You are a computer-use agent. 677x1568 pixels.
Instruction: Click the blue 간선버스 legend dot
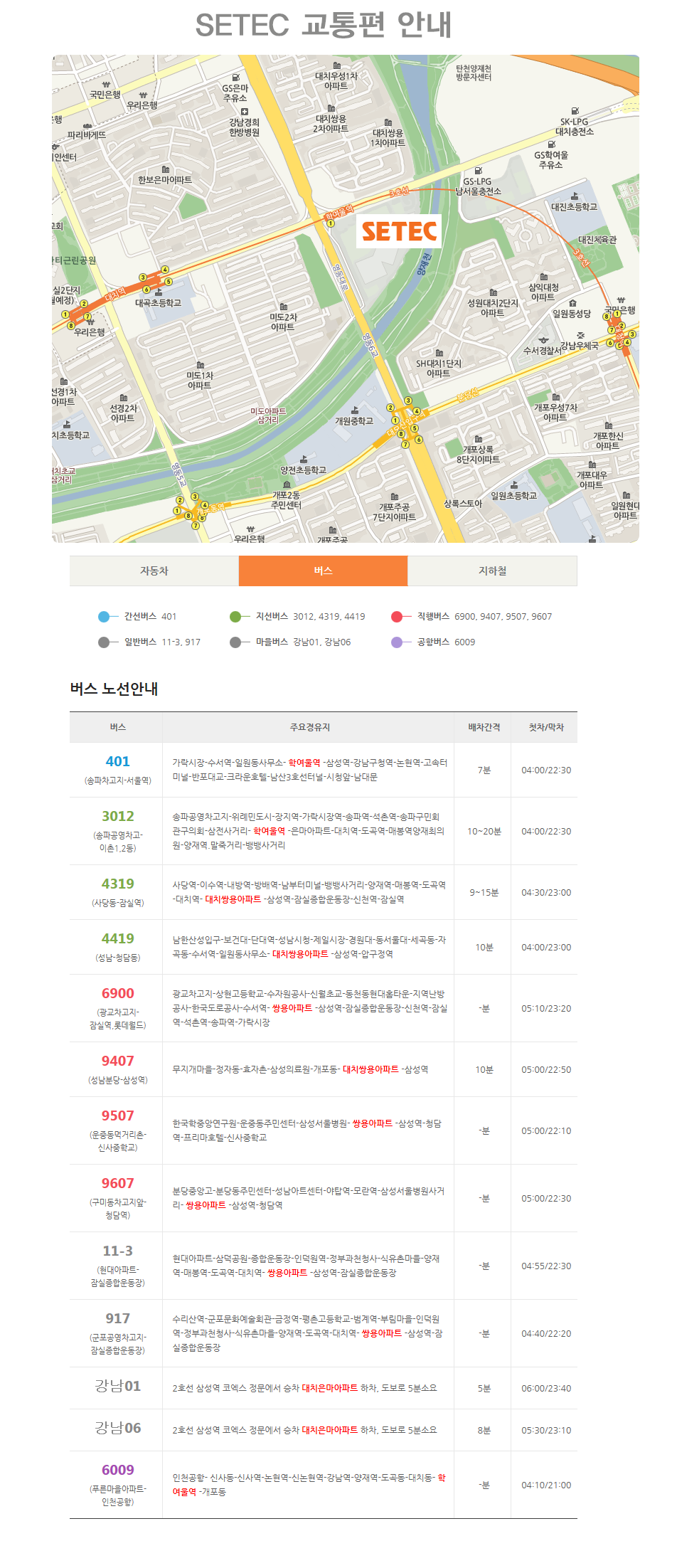(x=105, y=617)
